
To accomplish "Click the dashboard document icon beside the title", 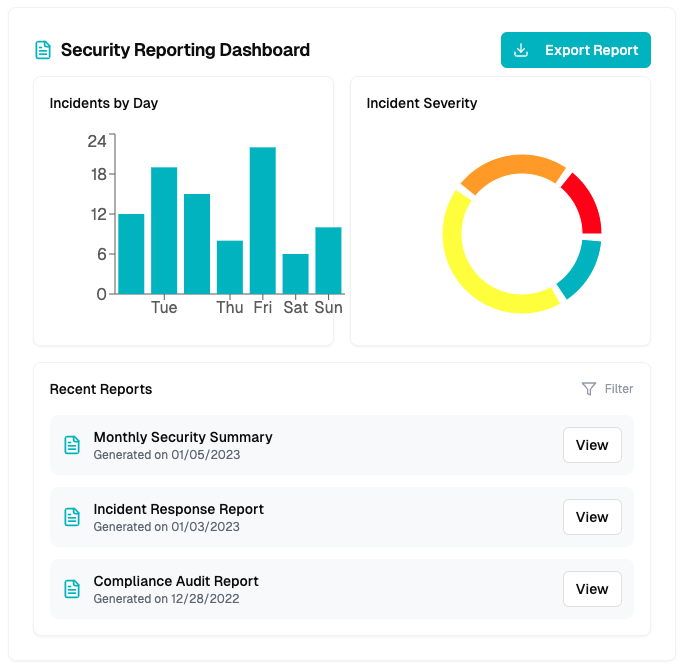I will (x=42, y=50).
